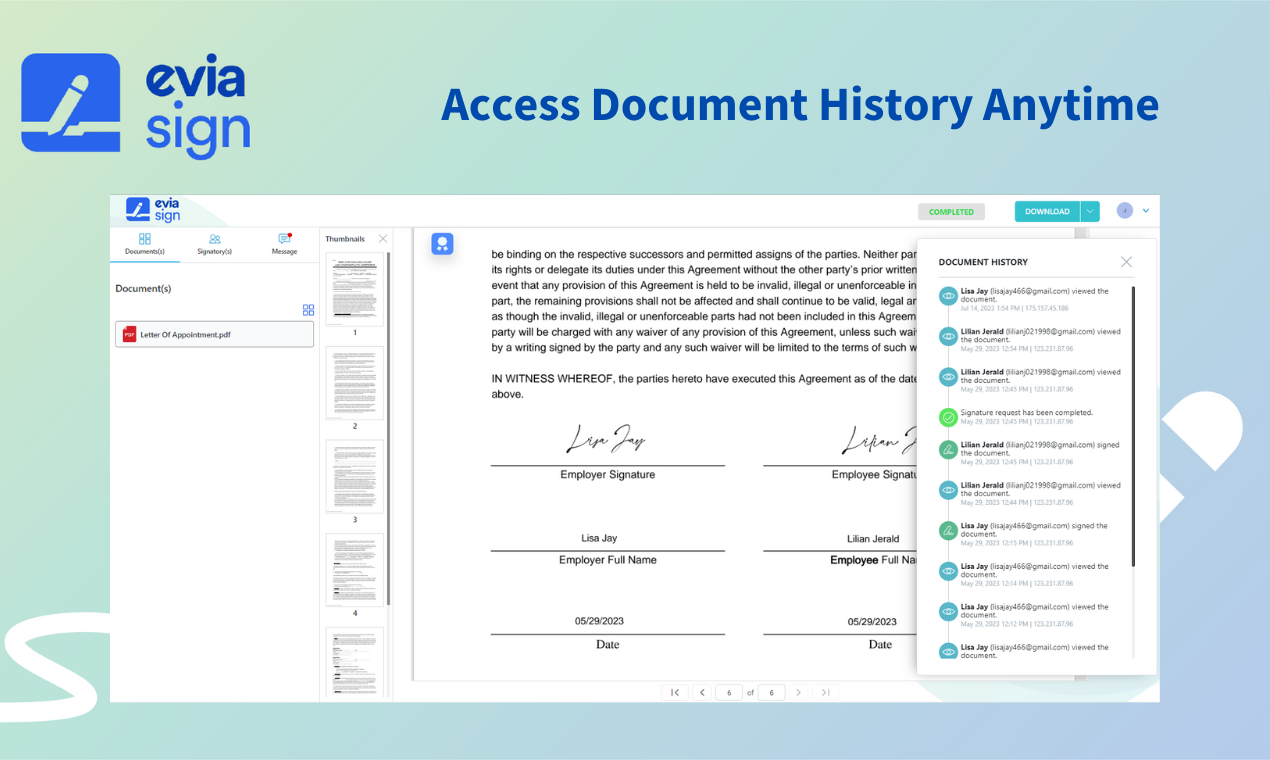Go to the previous page
This screenshot has width=1270, height=760.
pos(702,692)
